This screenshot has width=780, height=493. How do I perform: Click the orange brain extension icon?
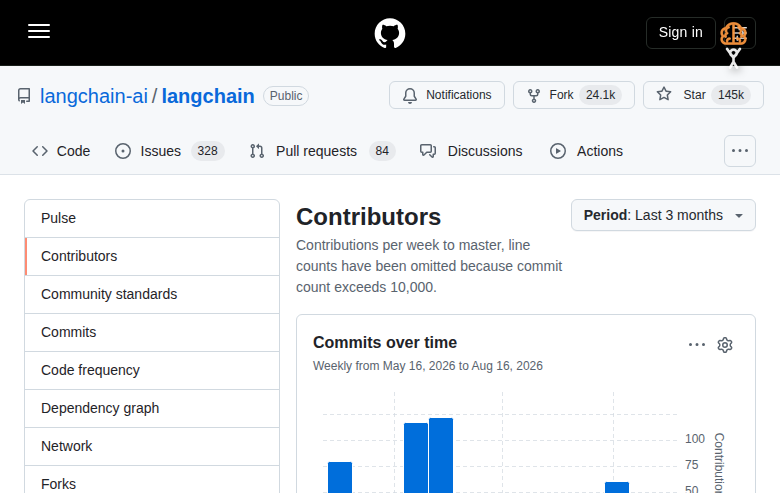pyautogui.click(x=734, y=34)
